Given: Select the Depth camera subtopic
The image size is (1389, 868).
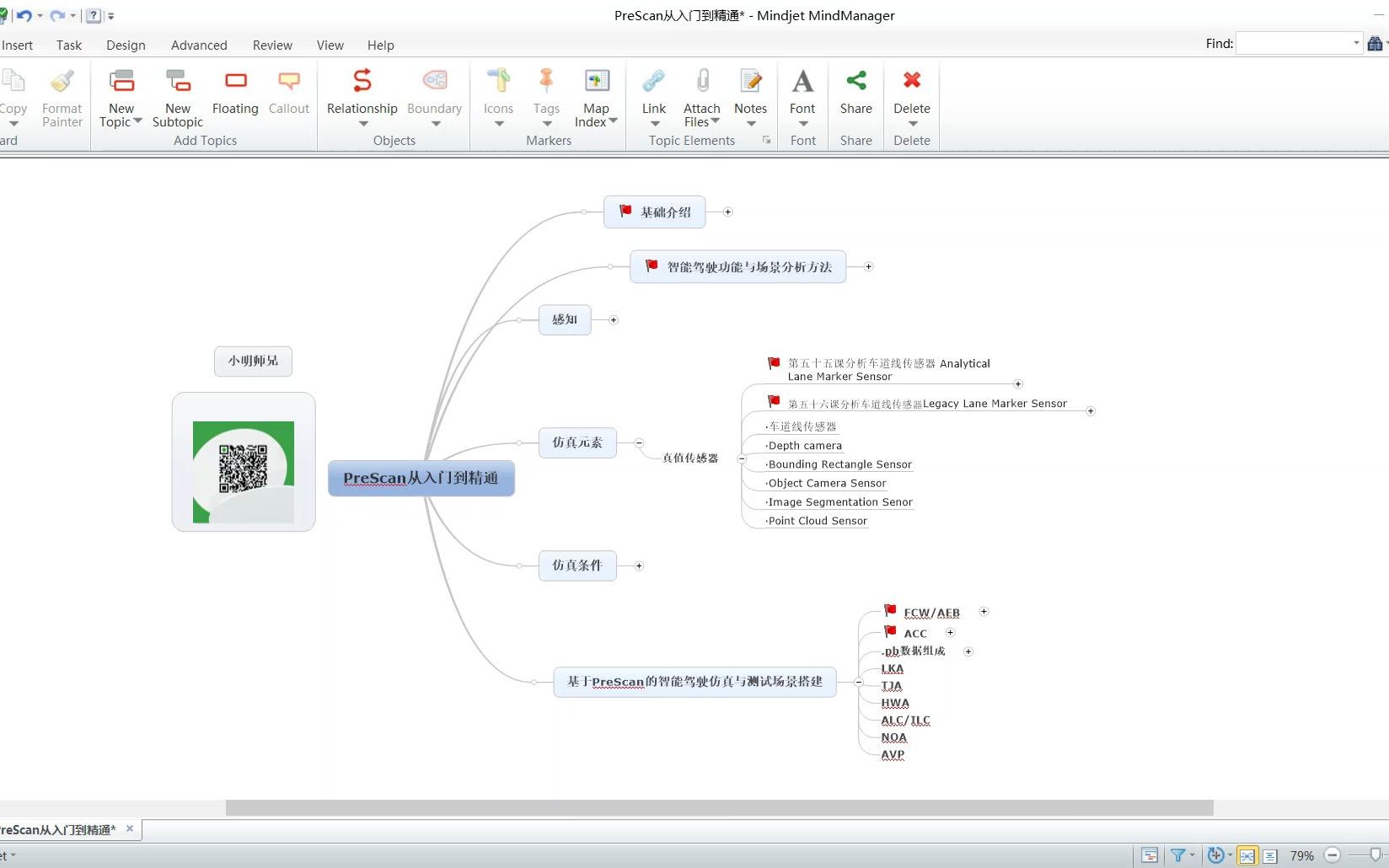Looking at the screenshot, I should coord(804,446).
